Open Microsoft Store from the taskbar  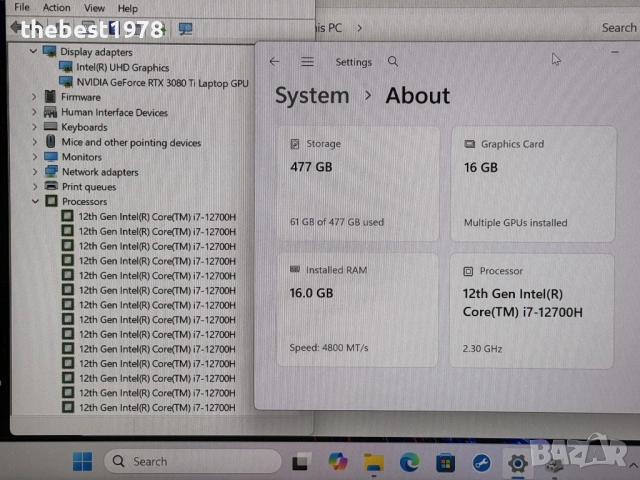[445, 462]
